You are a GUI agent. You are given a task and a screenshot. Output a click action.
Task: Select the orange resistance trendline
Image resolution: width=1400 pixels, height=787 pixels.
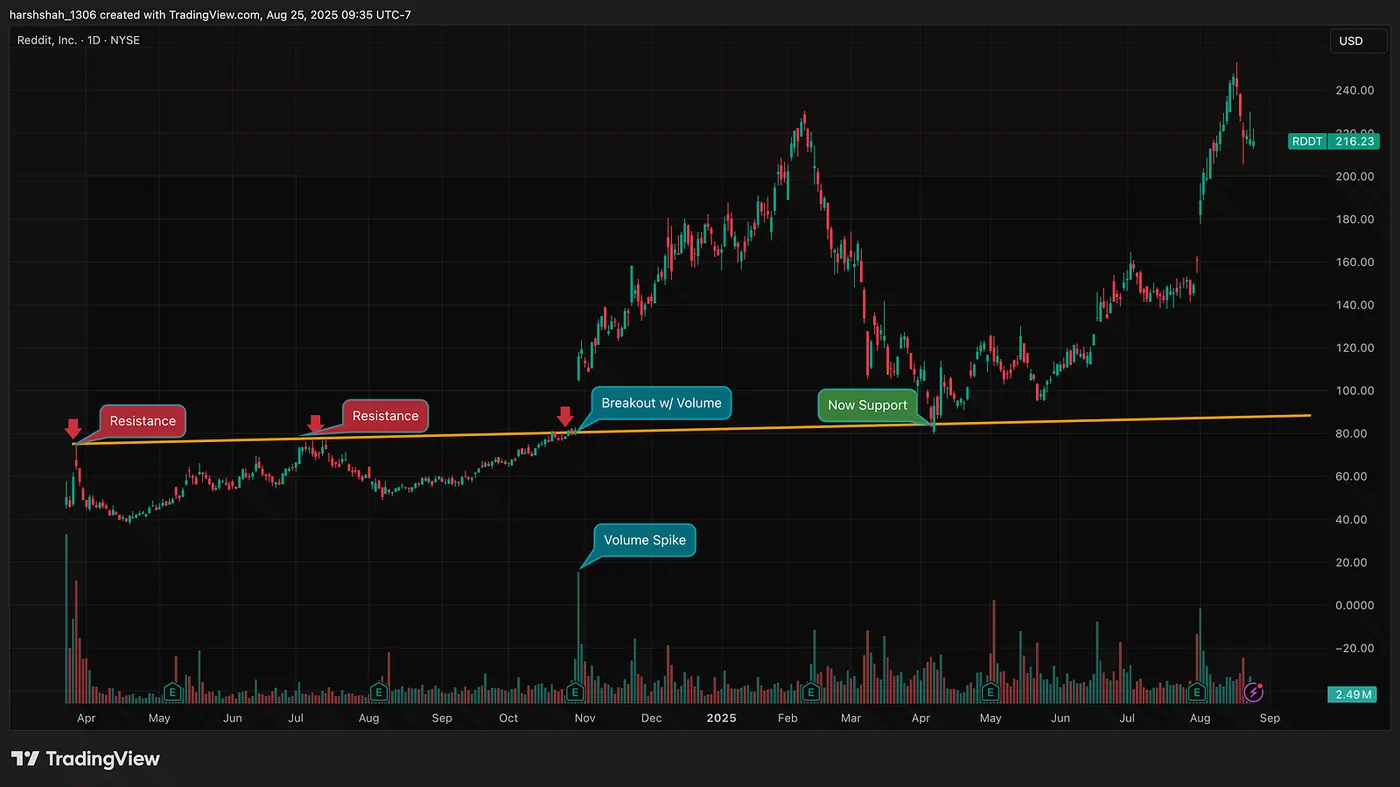click(690, 429)
